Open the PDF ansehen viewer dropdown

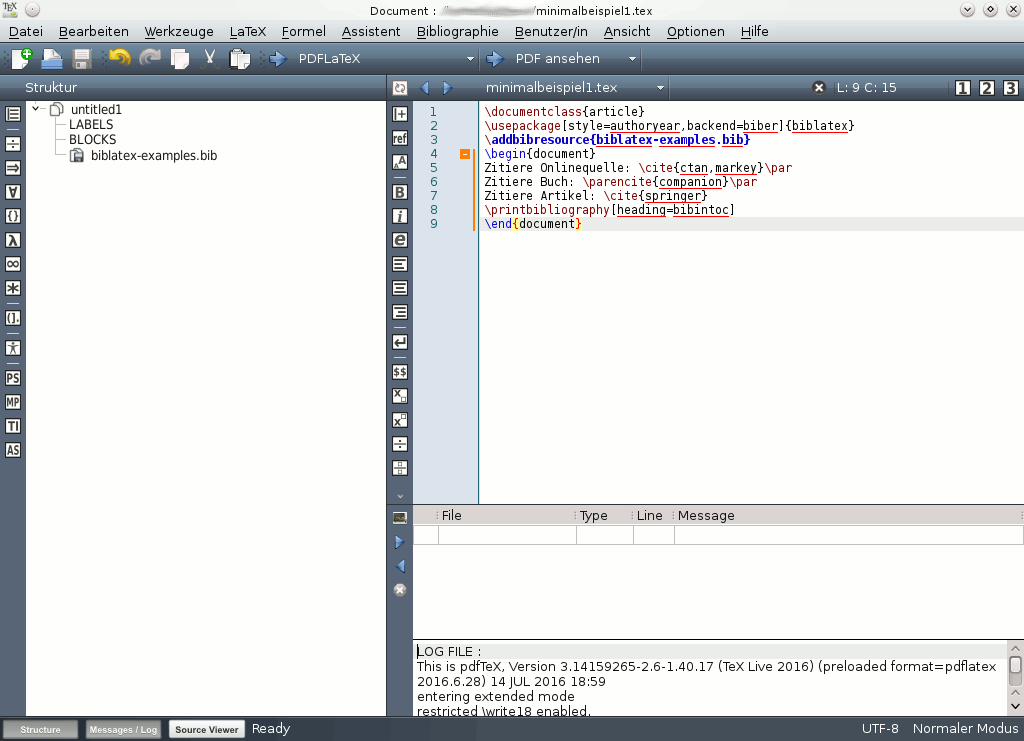pos(632,59)
